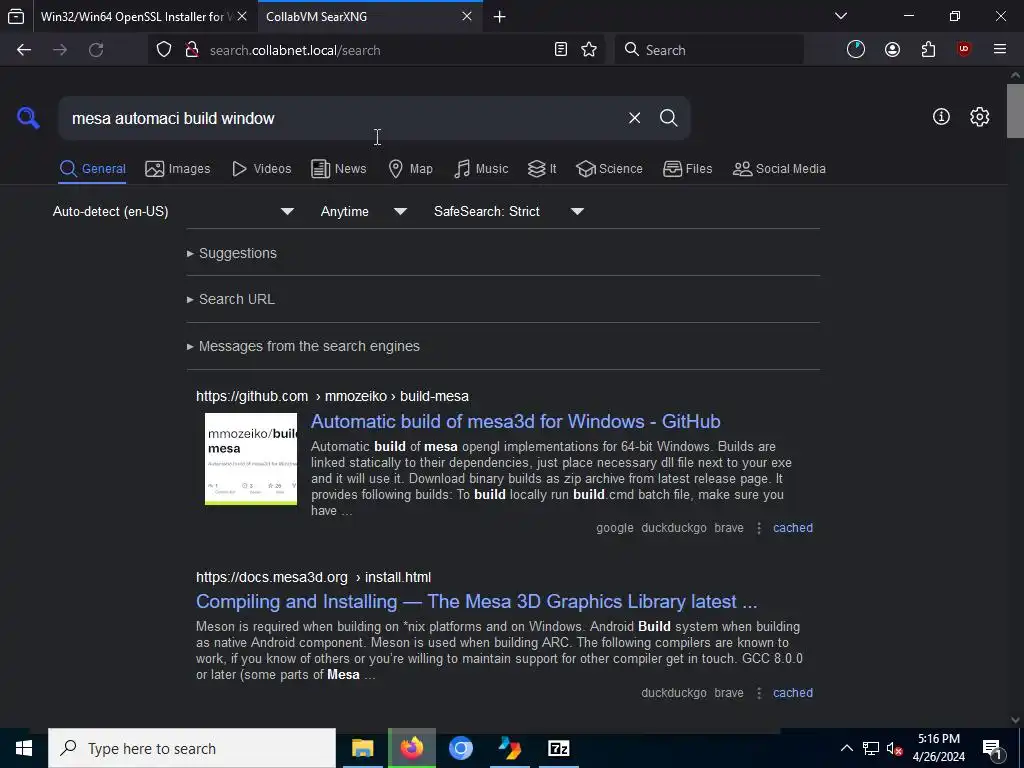Focus the Firefox address bar

pos(379,50)
